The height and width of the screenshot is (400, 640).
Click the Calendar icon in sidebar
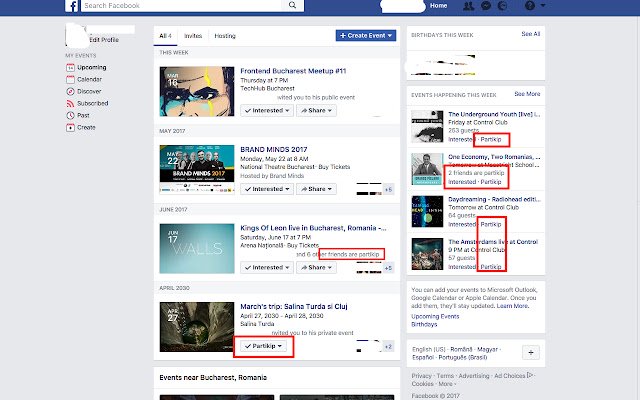[70, 79]
